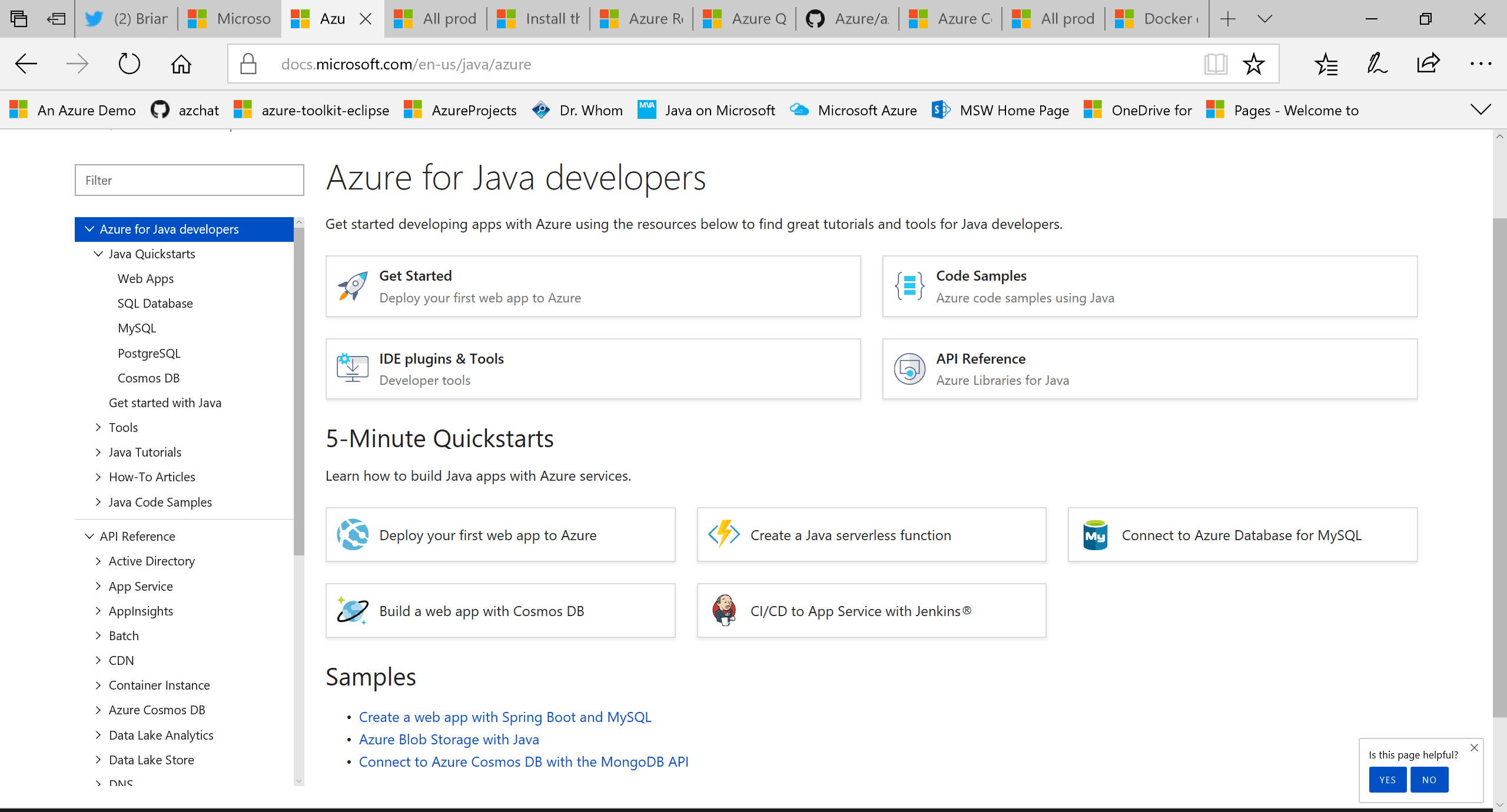Open Reading view book icon

tap(1215, 64)
